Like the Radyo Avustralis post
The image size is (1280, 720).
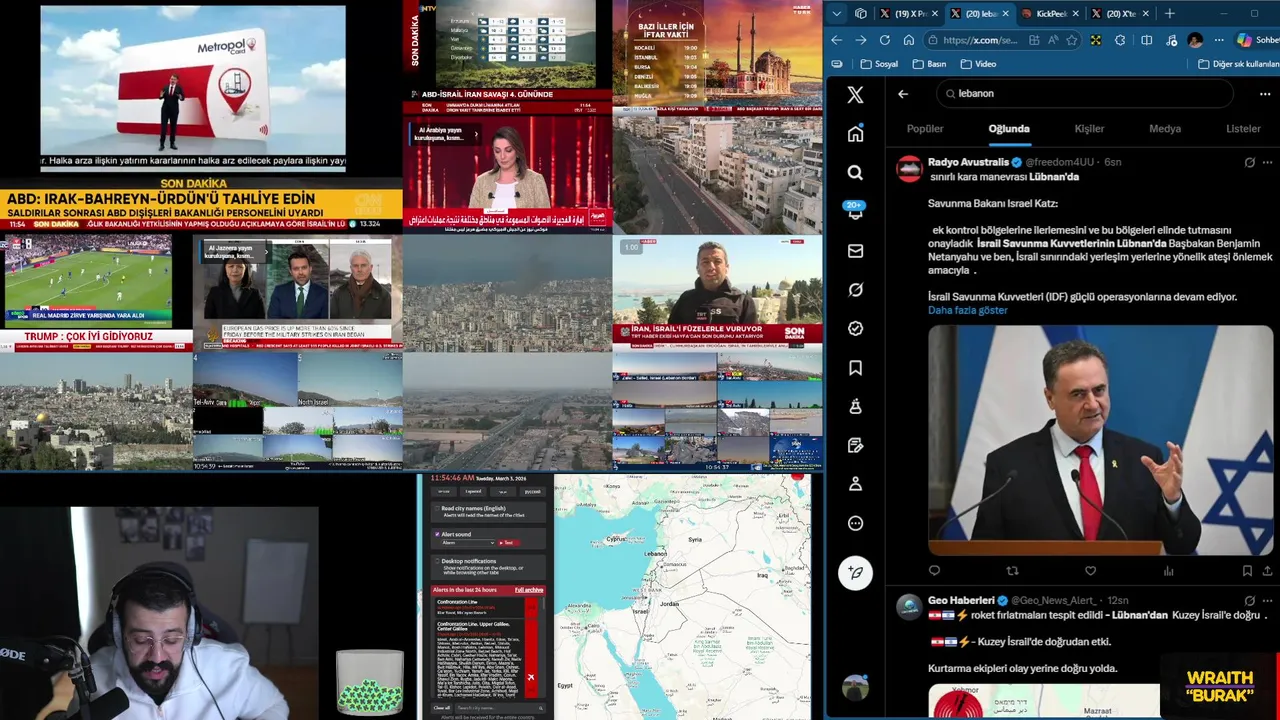(1090, 571)
